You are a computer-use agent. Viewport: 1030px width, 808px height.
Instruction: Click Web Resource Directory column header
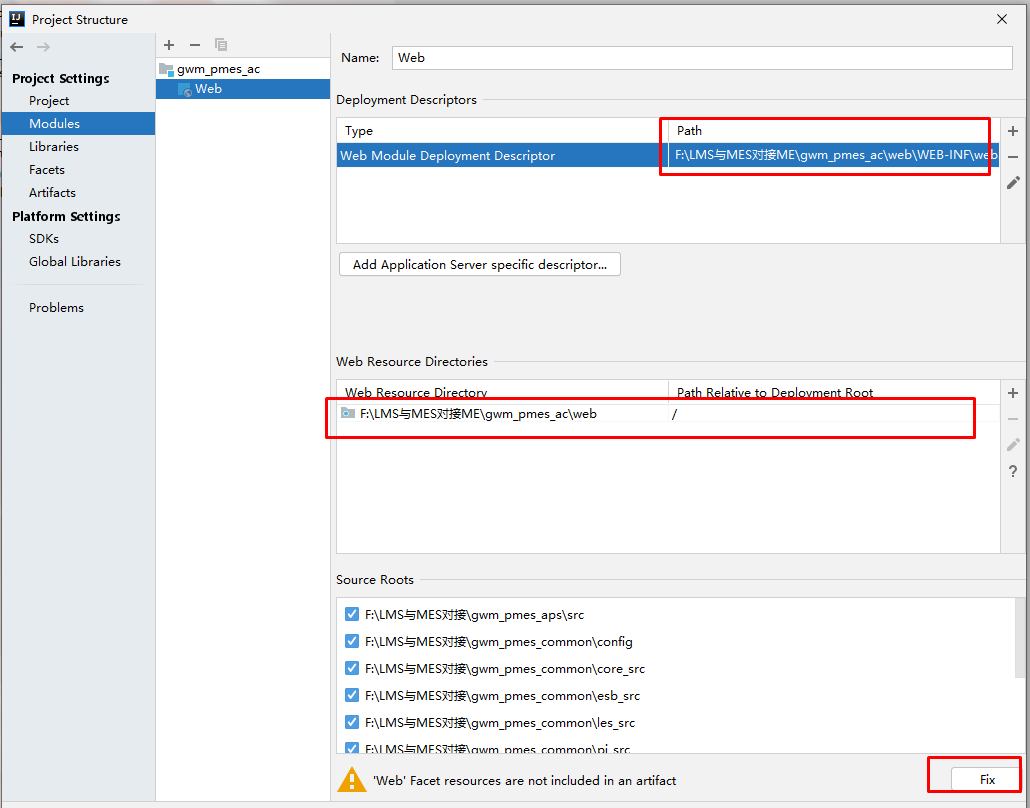pyautogui.click(x=503, y=392)
